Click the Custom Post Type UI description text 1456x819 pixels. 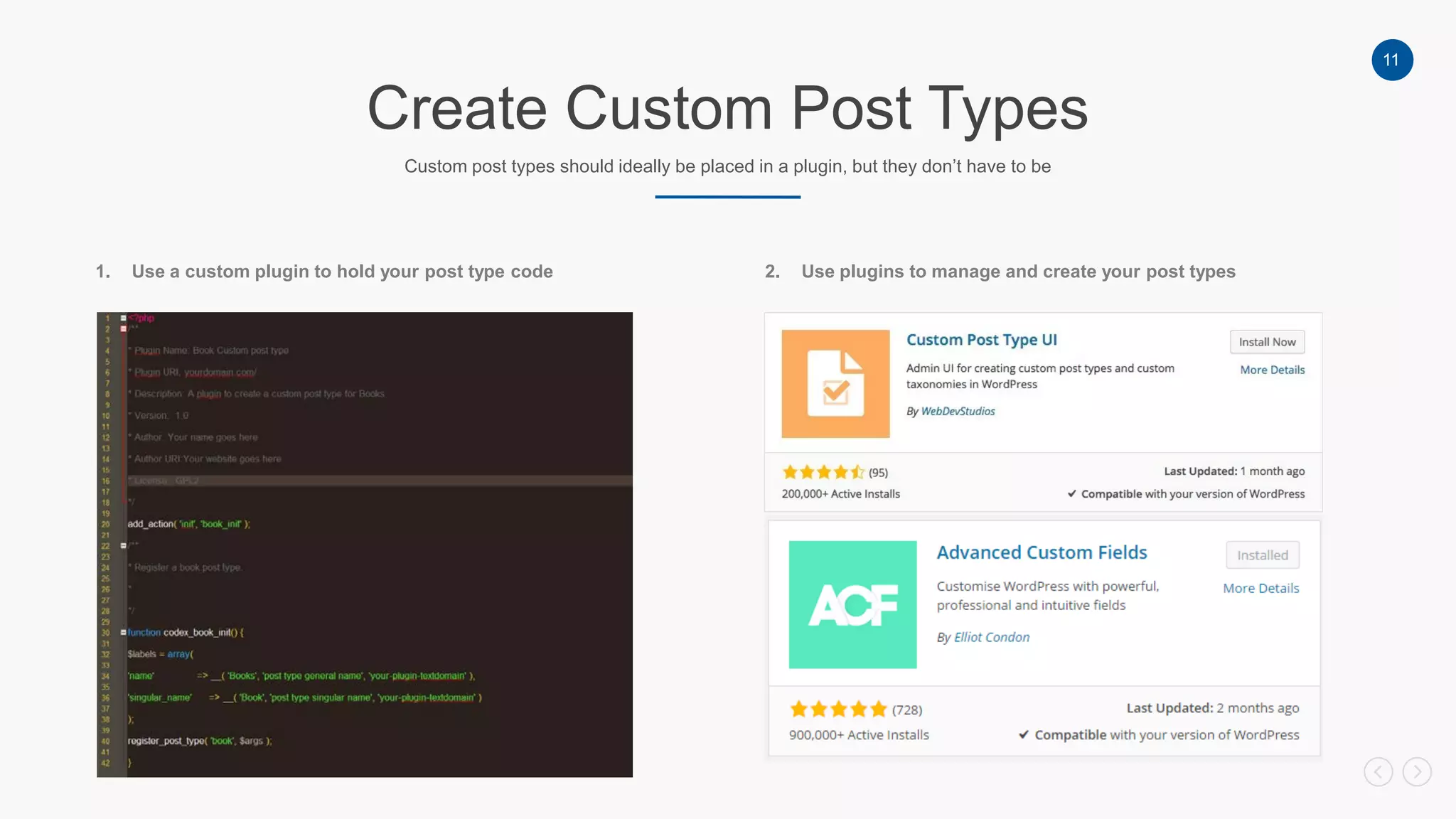tap(1040, 376)
